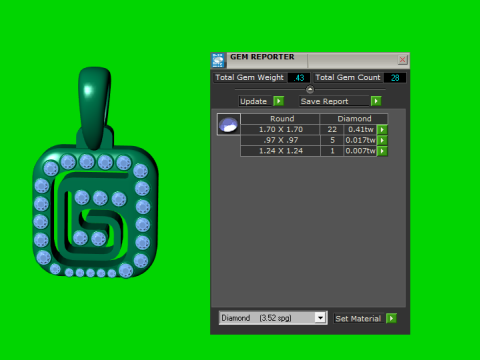The width and height of the screenshot is (480, 360).
Task: Open the Diamond material dropdown
Action: (x=320, y=318)
